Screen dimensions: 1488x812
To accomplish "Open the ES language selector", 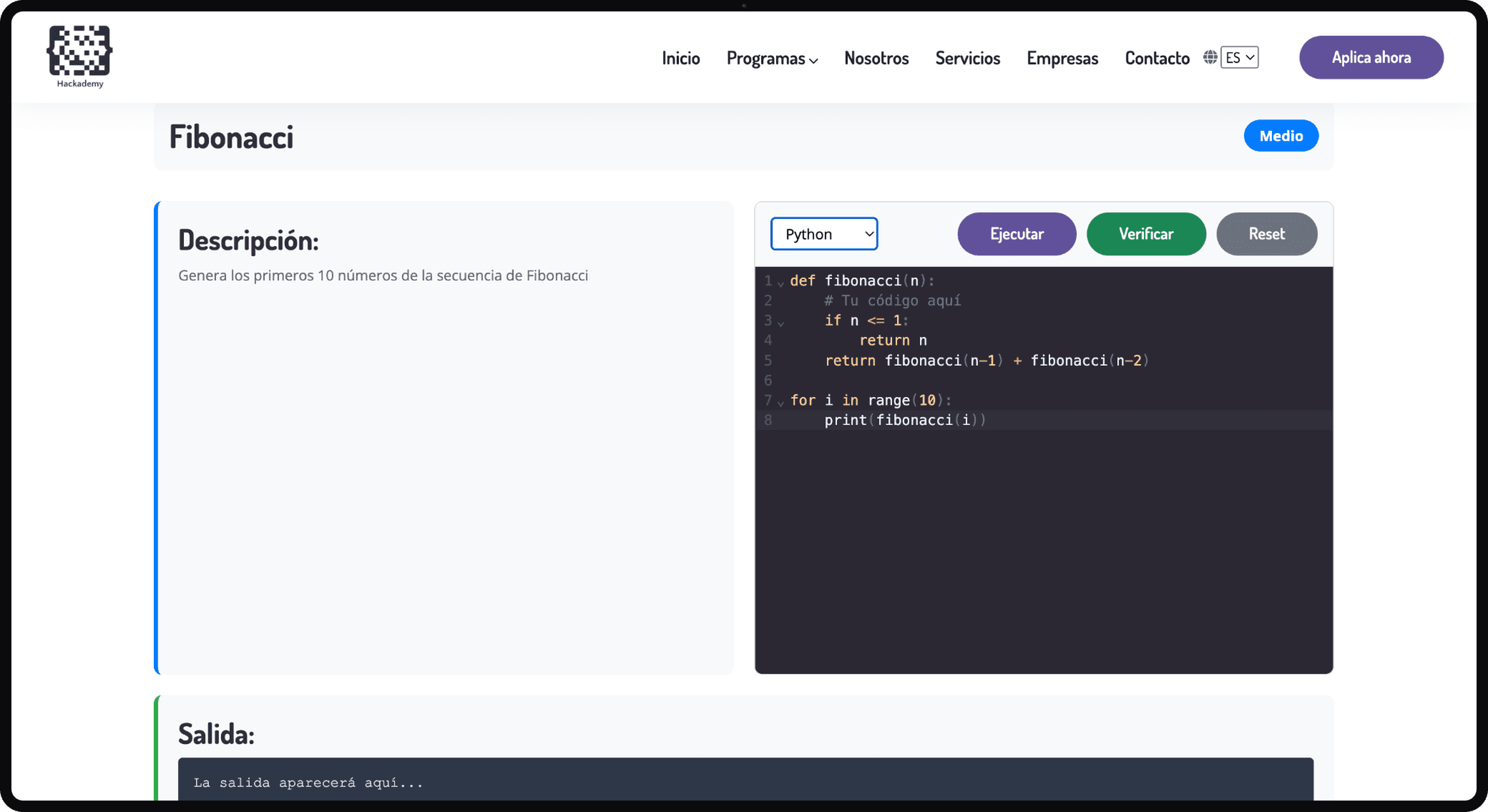I will pos(1240,57).
